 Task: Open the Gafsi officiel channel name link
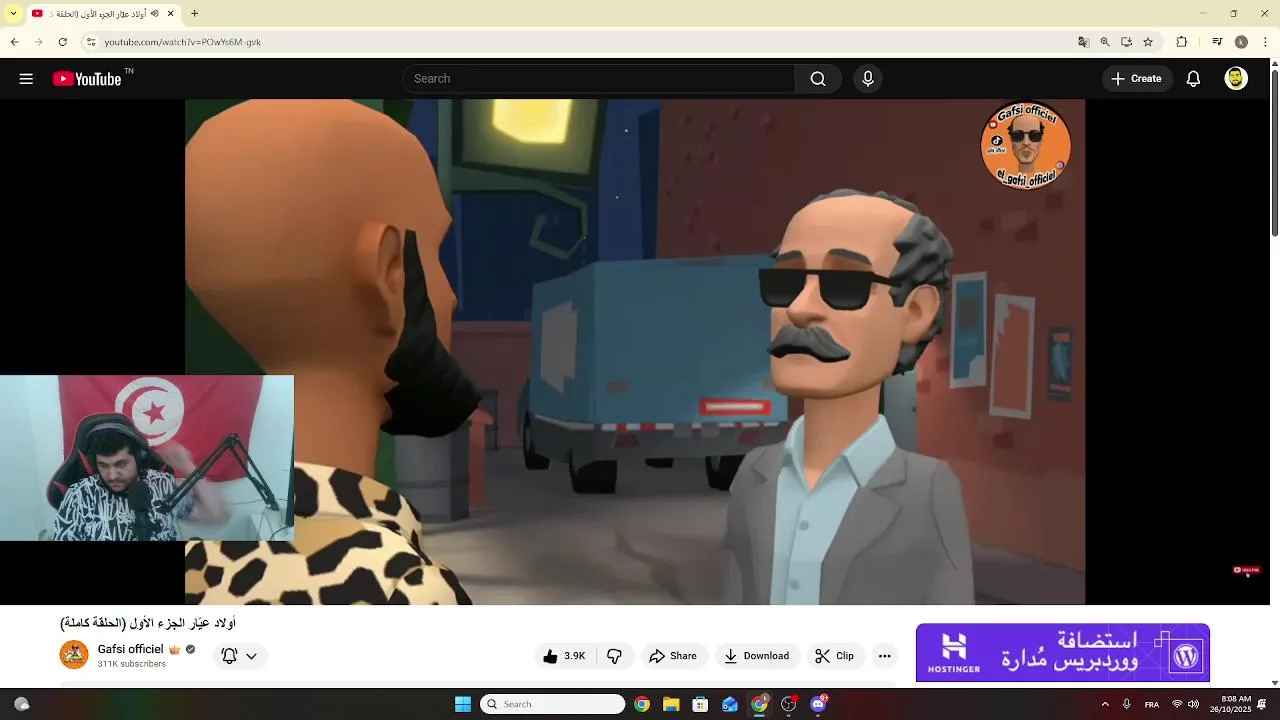click(x=130, y=649)
